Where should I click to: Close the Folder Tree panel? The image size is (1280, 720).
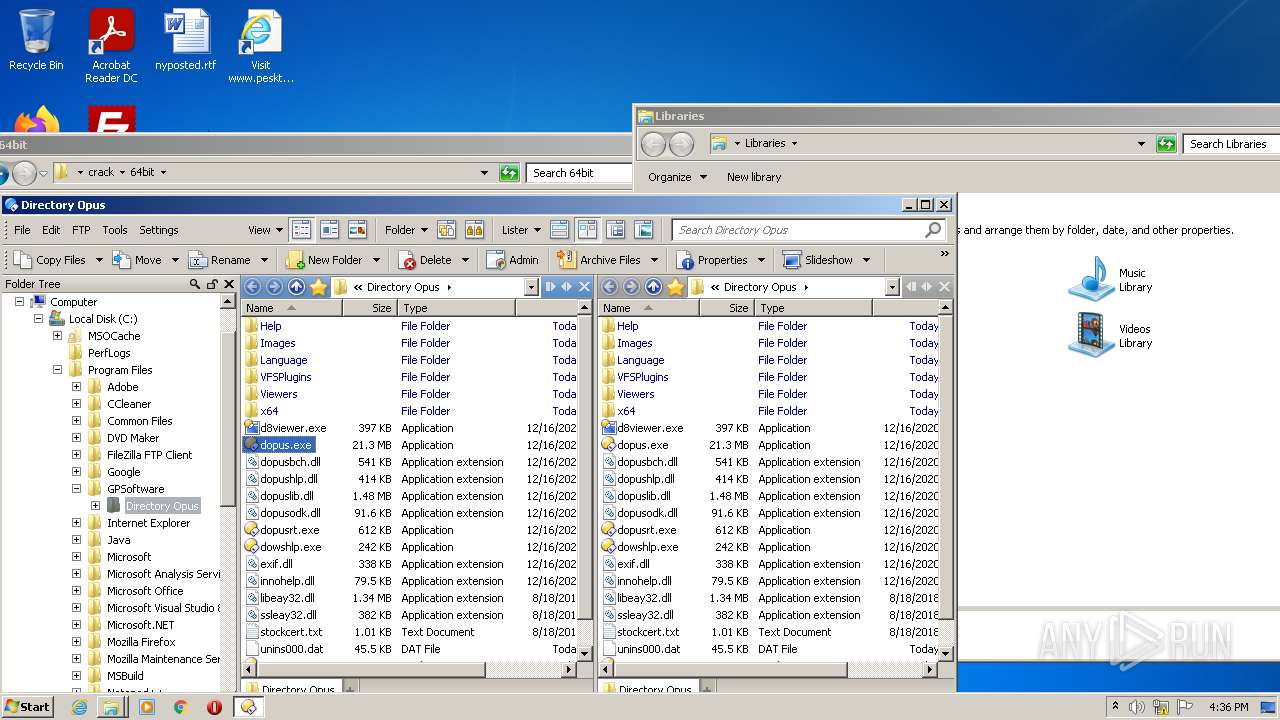229,284
